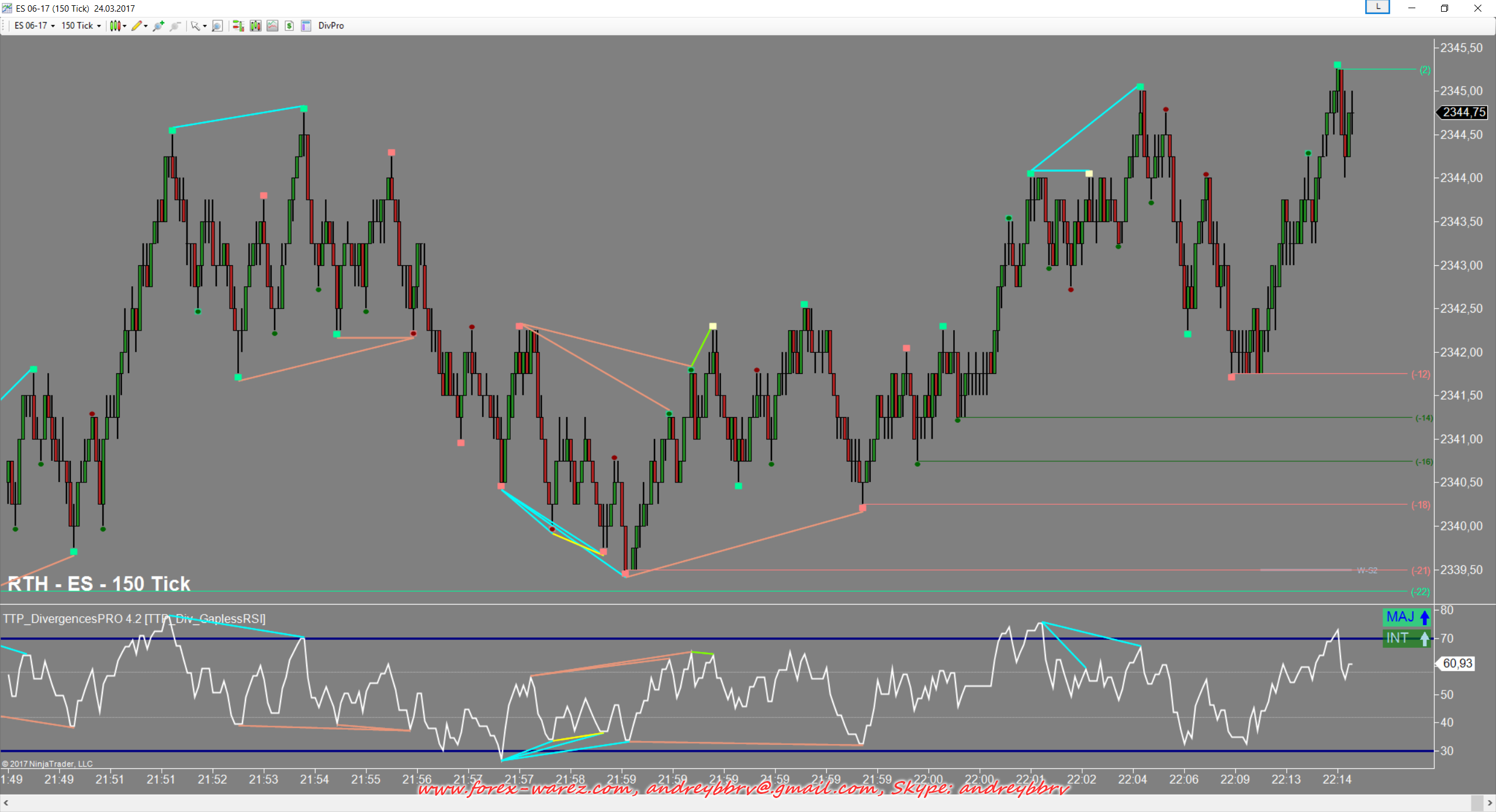Open the ES 06-17 instrument dropdown
This screenshot has width=1496, height=812.
tap(34, 26)
